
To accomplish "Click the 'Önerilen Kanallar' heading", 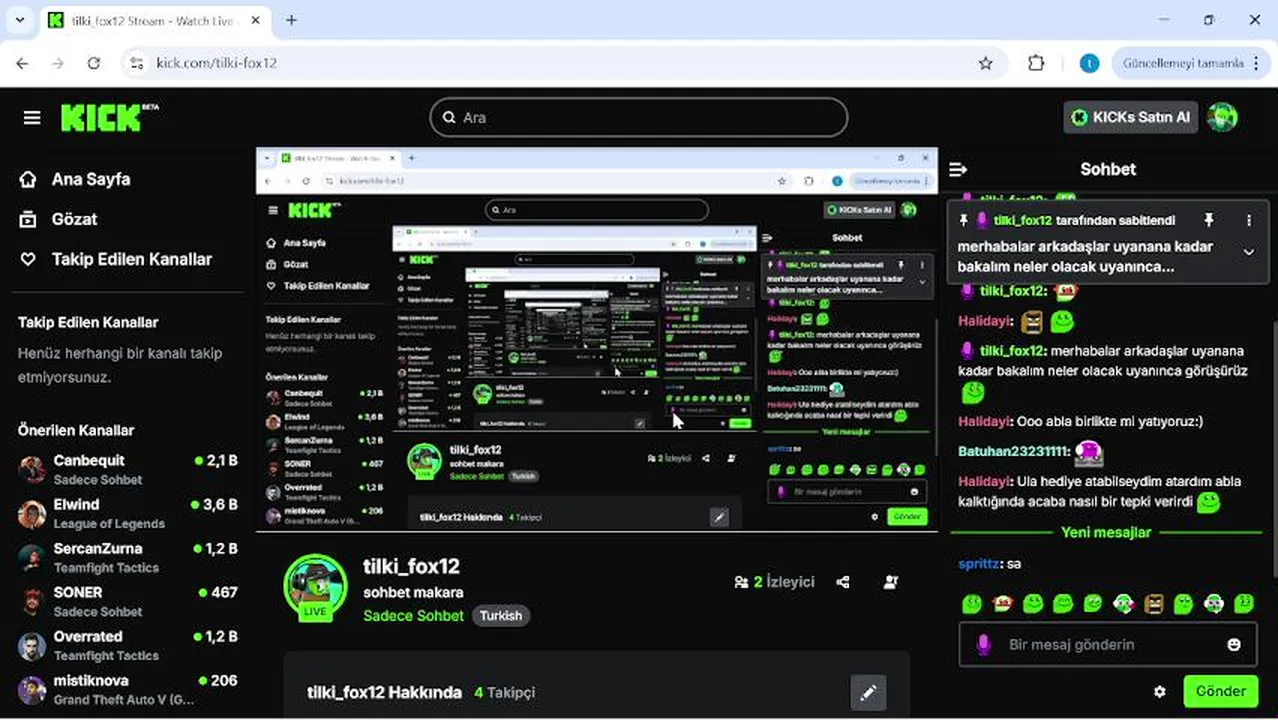I will click(76, 430).
